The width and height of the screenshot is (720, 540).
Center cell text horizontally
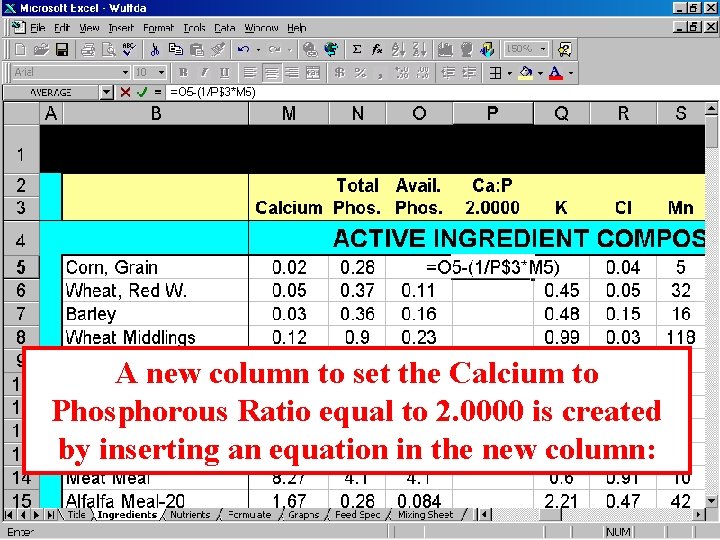pos(271,73)
